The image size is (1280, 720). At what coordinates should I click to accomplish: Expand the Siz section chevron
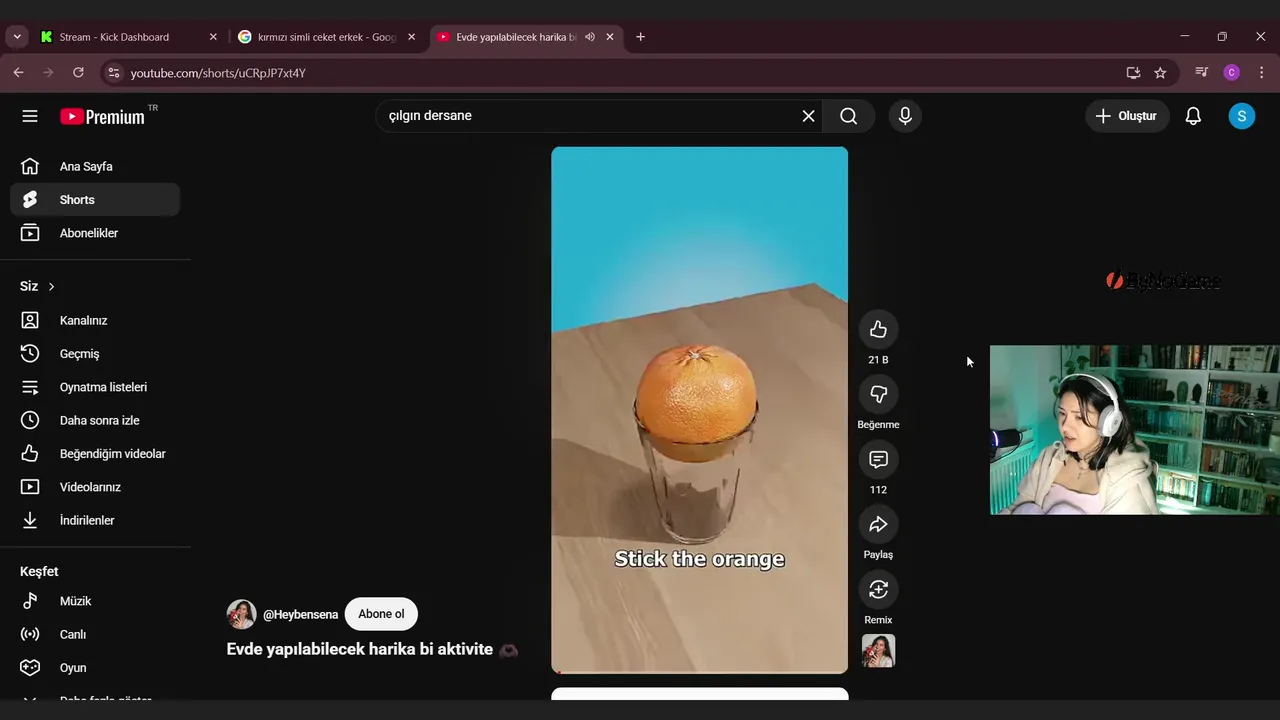pos(51,287)
